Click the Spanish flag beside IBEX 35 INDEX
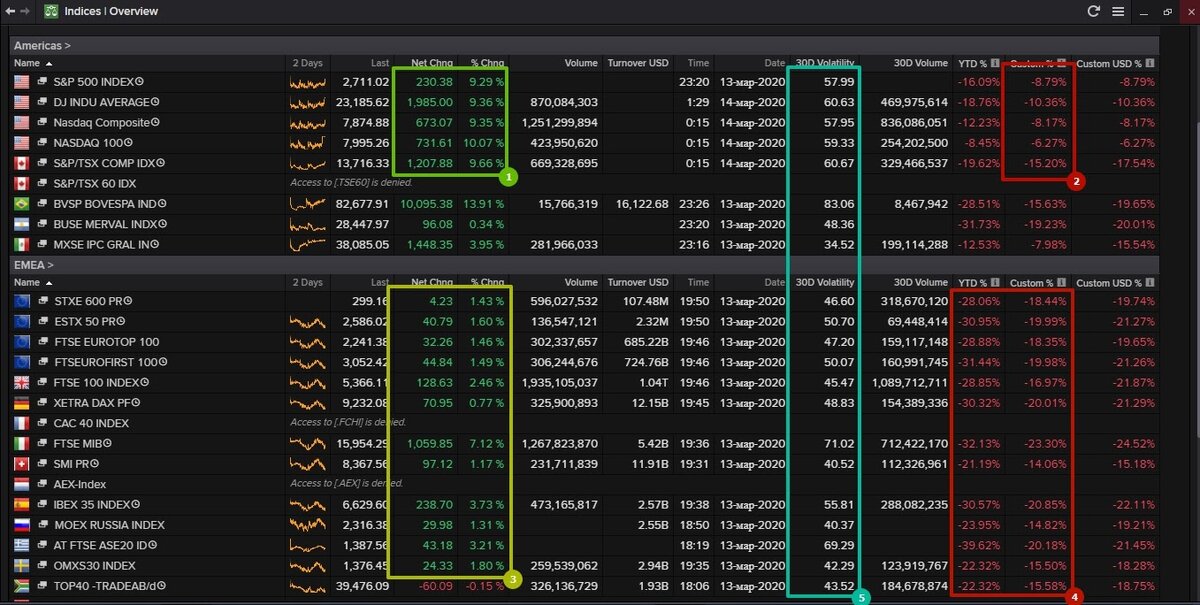Image resolution: width=1200 pixels, height=605 pixels. coord(21,504)
